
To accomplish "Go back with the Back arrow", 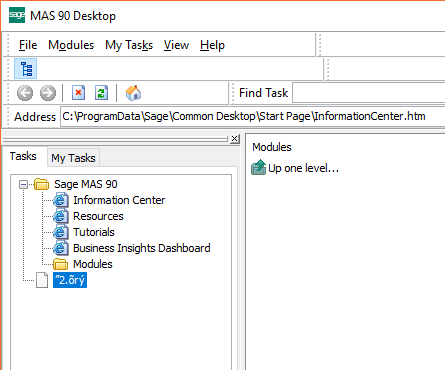I will (x=25, y=93).
